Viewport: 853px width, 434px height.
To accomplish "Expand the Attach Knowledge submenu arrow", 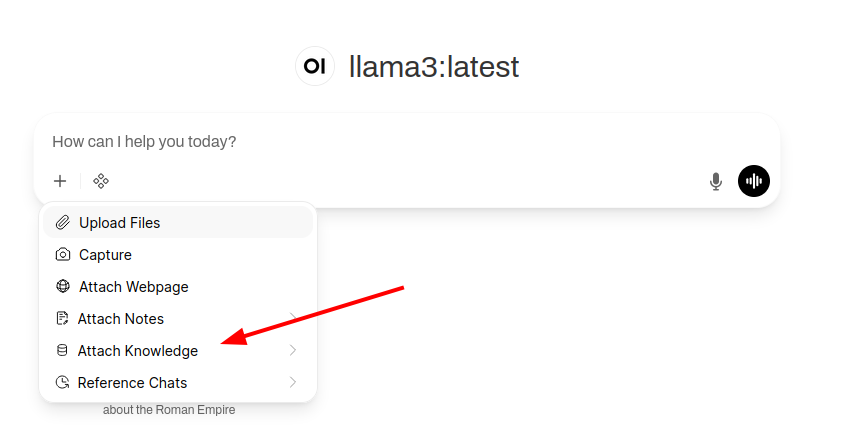I will [x=293, y=351].
